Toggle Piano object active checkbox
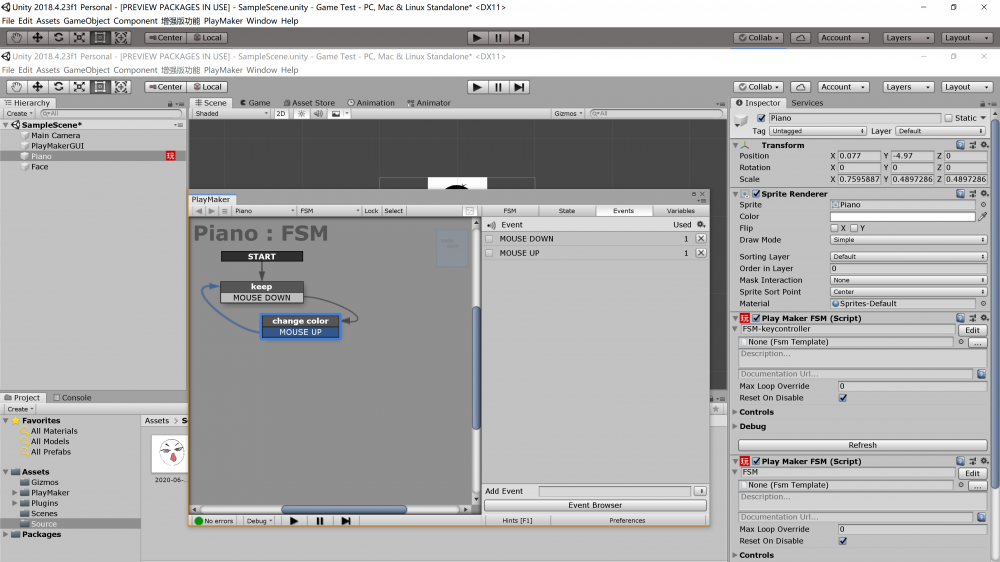The height and width of the screenshot is (562, 1000). click(761, 118)
